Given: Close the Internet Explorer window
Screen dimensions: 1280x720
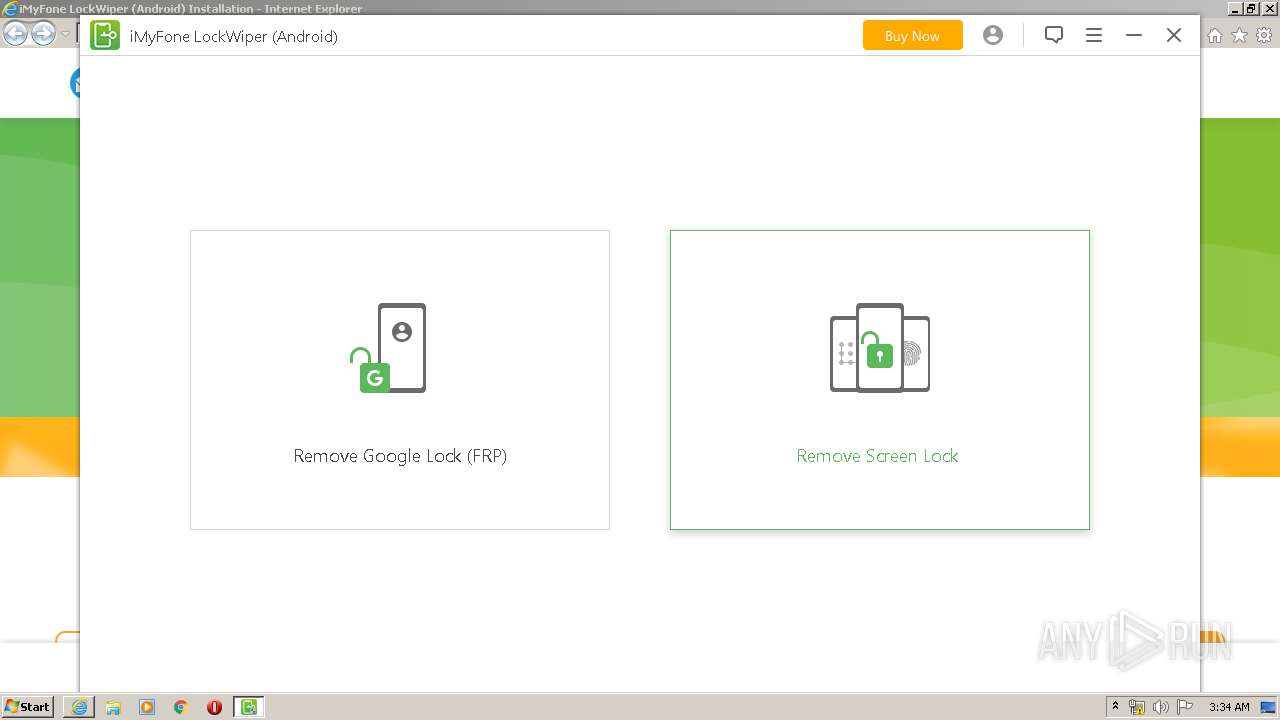Looking at the screenshot, I should [1268, 8].
